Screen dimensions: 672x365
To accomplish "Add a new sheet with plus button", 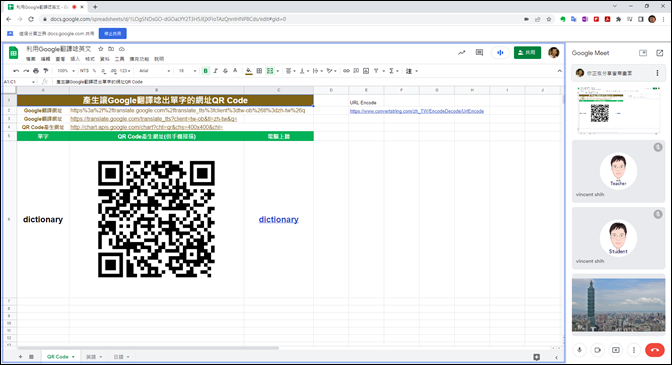I will coord(20,357).
